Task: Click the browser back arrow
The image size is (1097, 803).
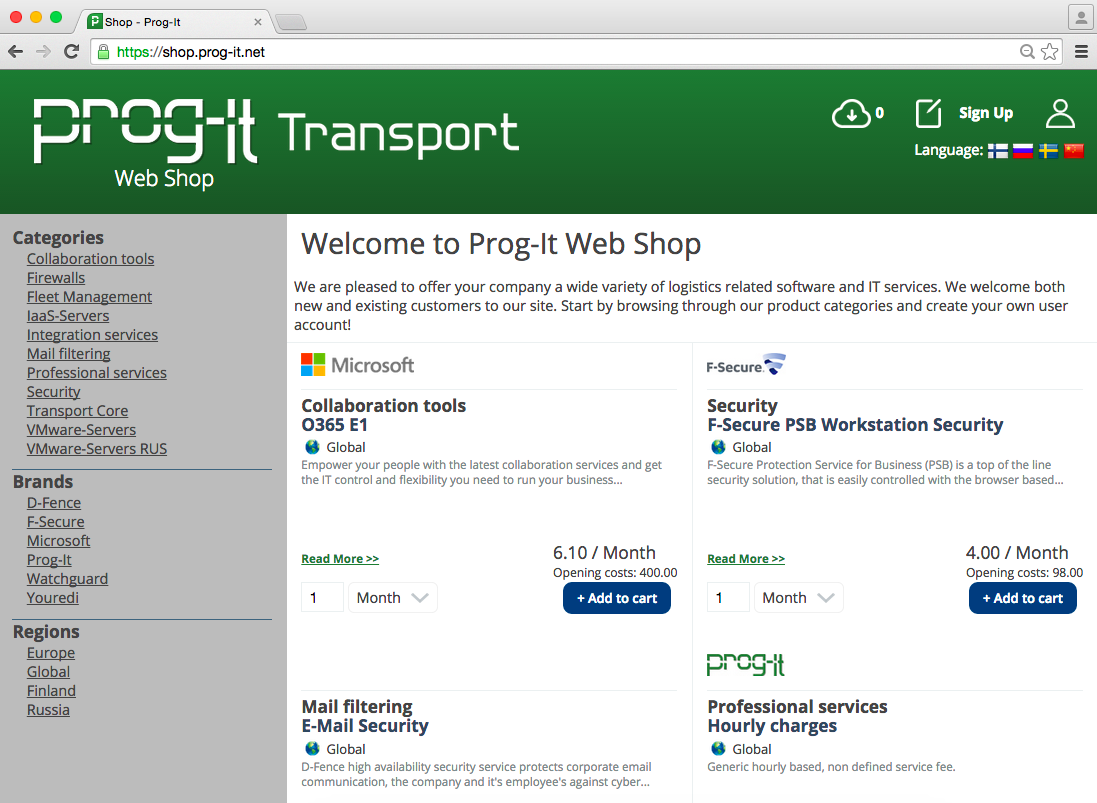Action: coord(15,51)
